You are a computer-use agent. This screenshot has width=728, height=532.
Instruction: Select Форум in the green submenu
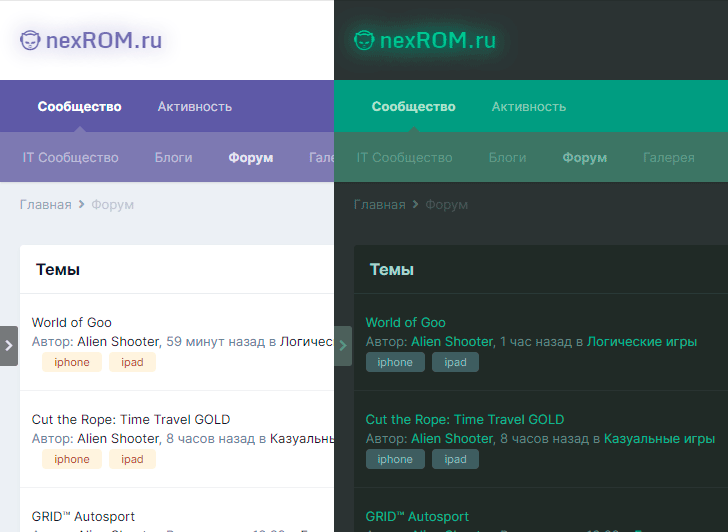[x=584, y=158]
